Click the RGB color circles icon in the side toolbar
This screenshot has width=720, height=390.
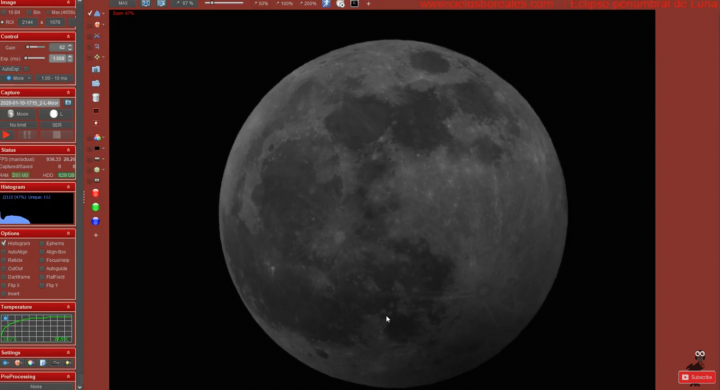click(x=97, y=137)
